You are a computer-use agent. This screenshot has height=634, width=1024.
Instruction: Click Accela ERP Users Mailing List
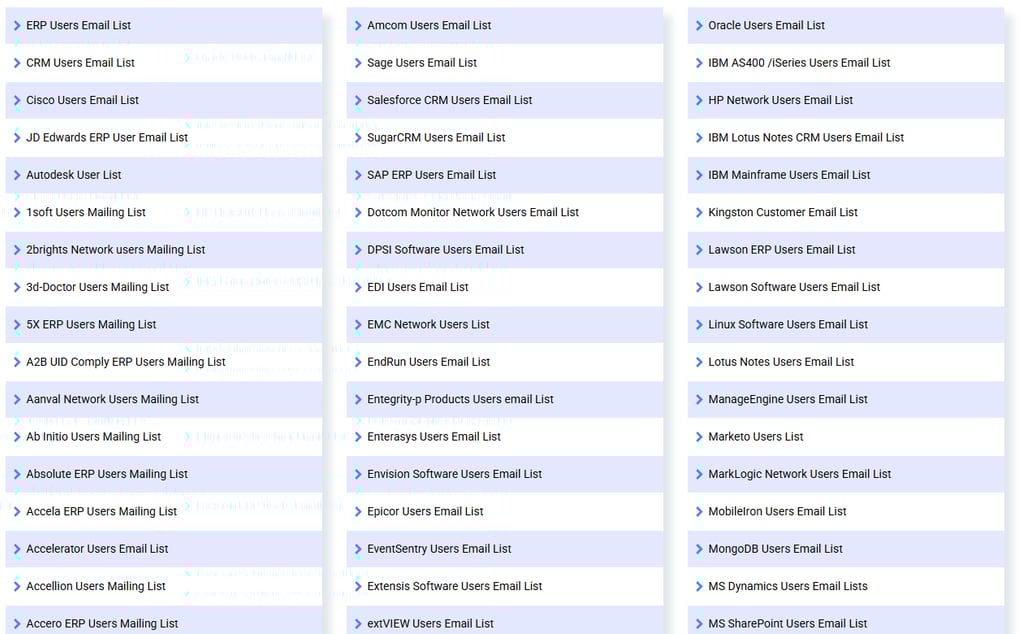tap(101, 511)
